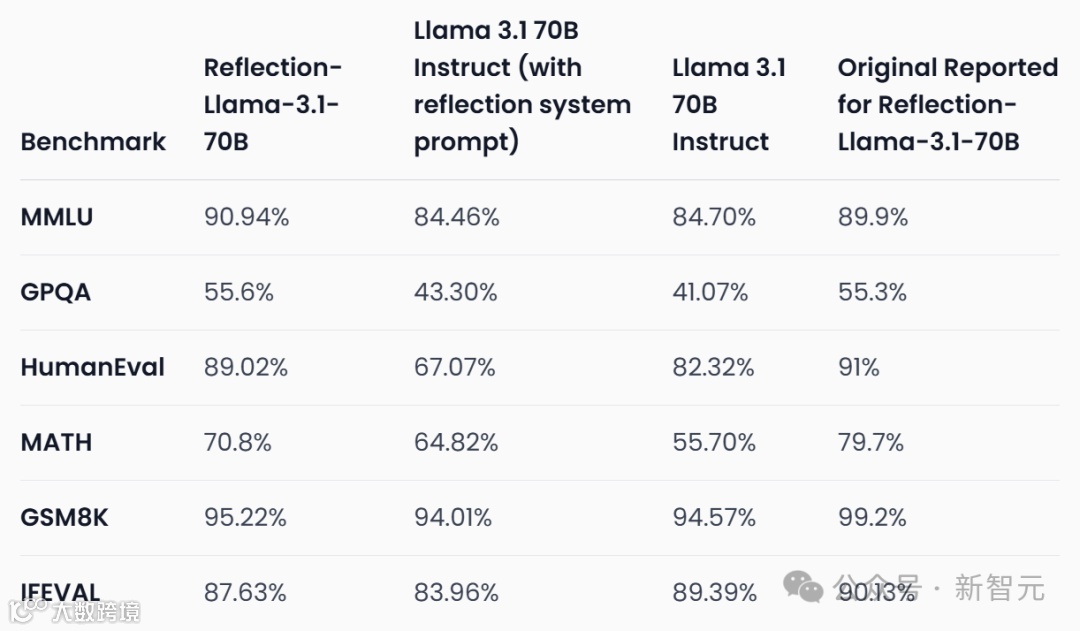The image size is (1080, 631).
Task: Click the MATH row label
Action: [x=56, y=442]
